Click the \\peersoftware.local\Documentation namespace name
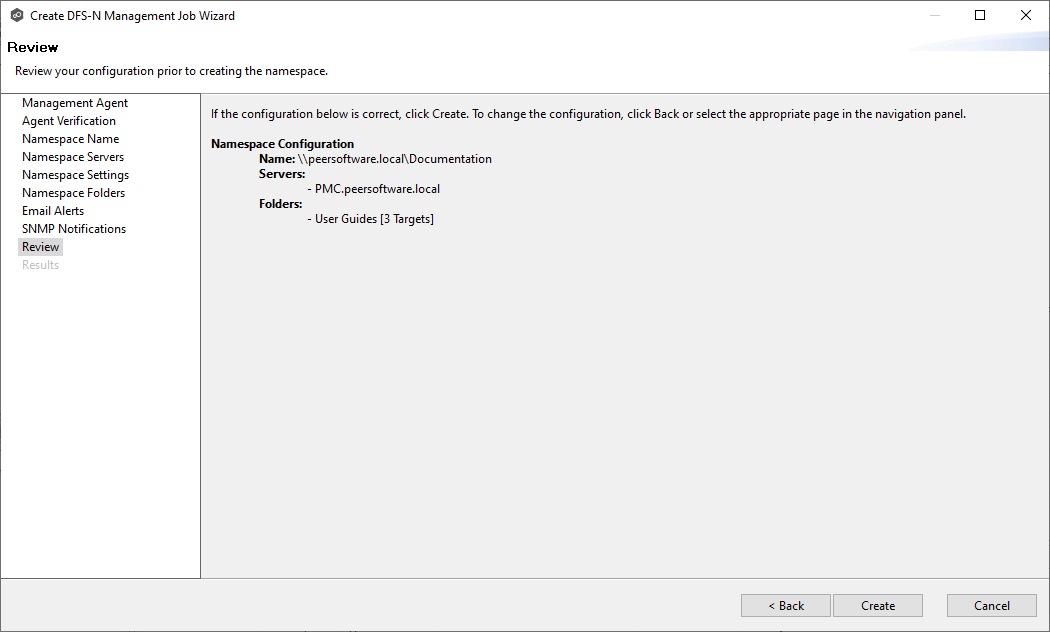 (x=395, y=159)
